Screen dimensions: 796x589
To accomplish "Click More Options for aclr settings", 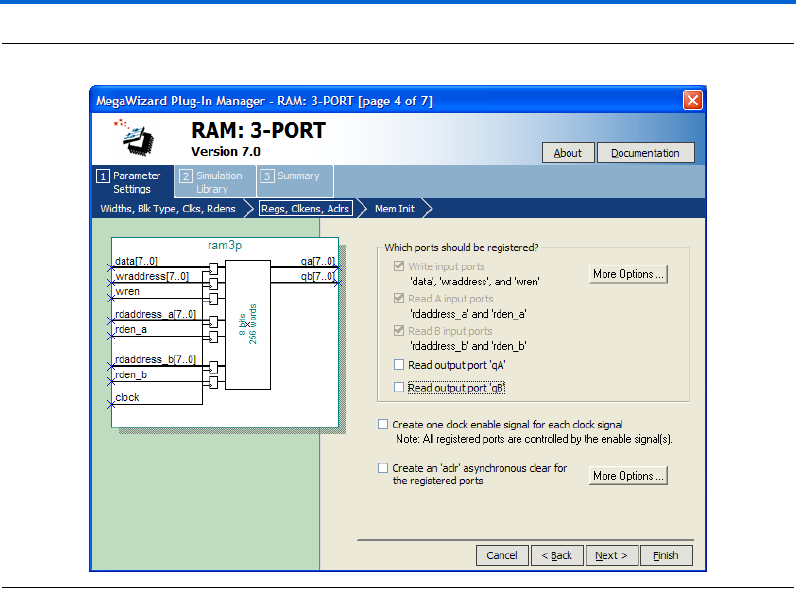I will click(628, 476).
